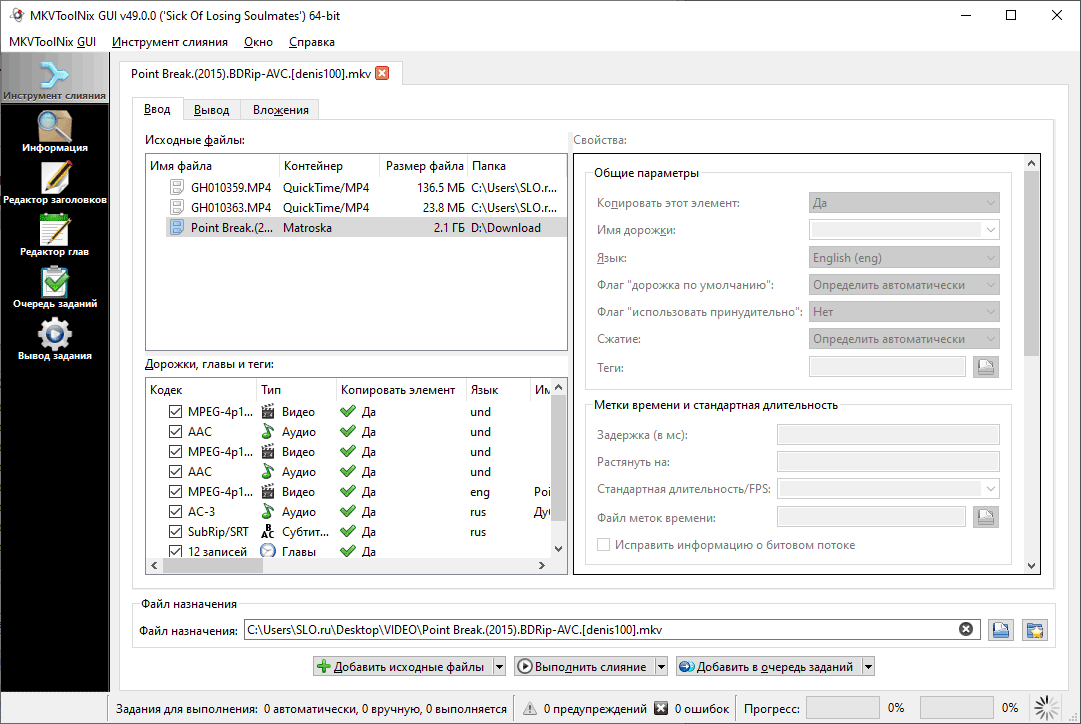Screen dimensions: 1081x724
Task: Open the Информация tool in sidebar
Action: [x=54, y=132]
